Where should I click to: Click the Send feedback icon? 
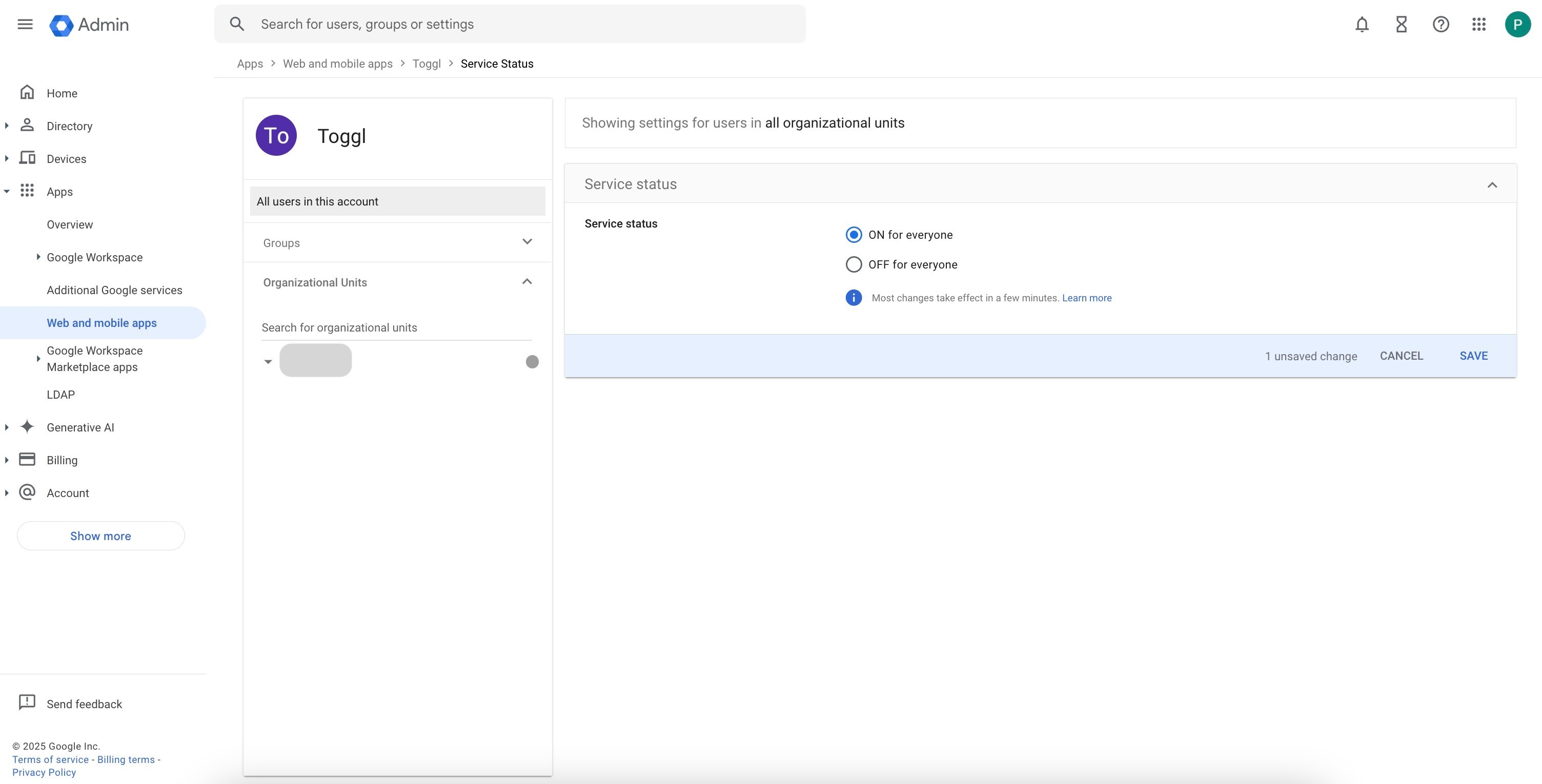[x=27, y=703]
